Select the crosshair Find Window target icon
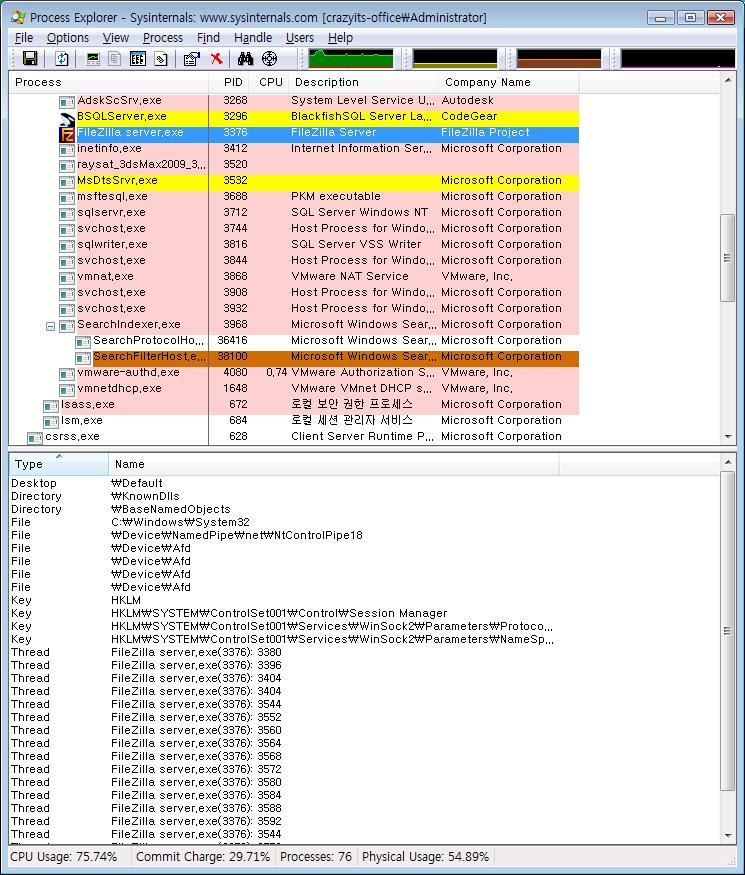The image size is (745, 875). [x=270, y=59]
